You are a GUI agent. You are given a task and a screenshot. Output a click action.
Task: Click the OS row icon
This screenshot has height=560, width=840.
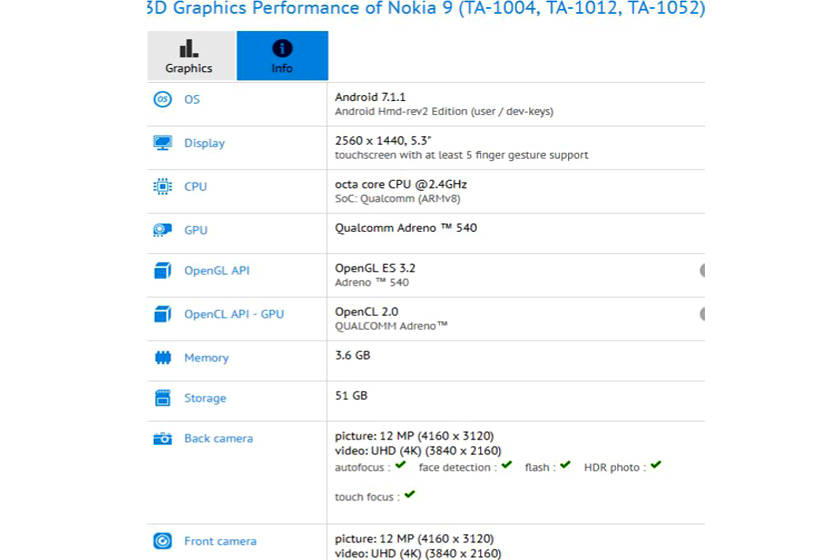(163, 99)
